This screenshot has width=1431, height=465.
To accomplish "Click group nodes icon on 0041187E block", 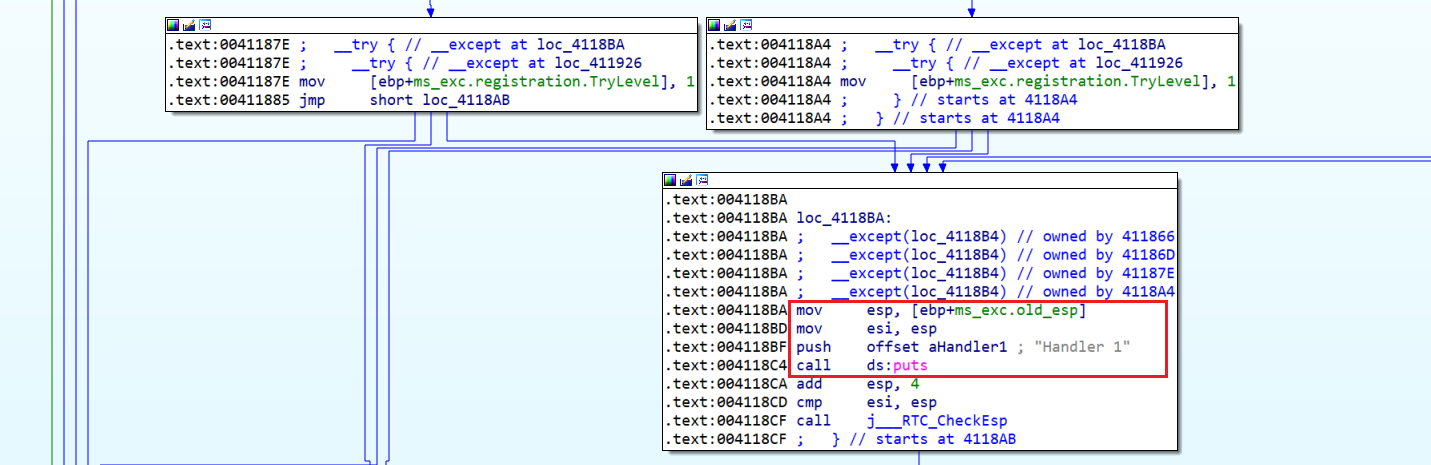I will tap(204, 25).
